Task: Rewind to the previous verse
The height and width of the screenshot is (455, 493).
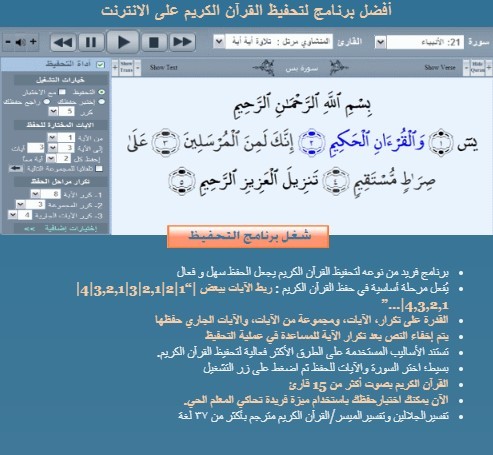Action: click(x=63, y=42)
